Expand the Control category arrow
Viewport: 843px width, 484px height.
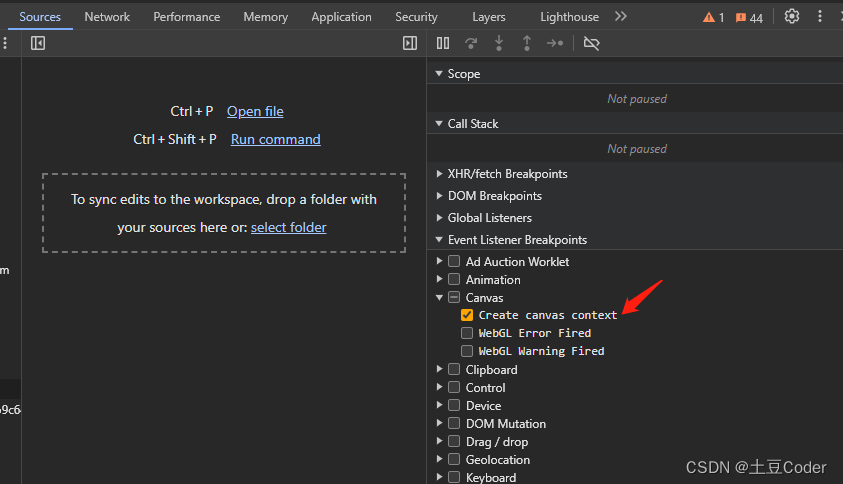pyautogui.click(x=439, y=387)
